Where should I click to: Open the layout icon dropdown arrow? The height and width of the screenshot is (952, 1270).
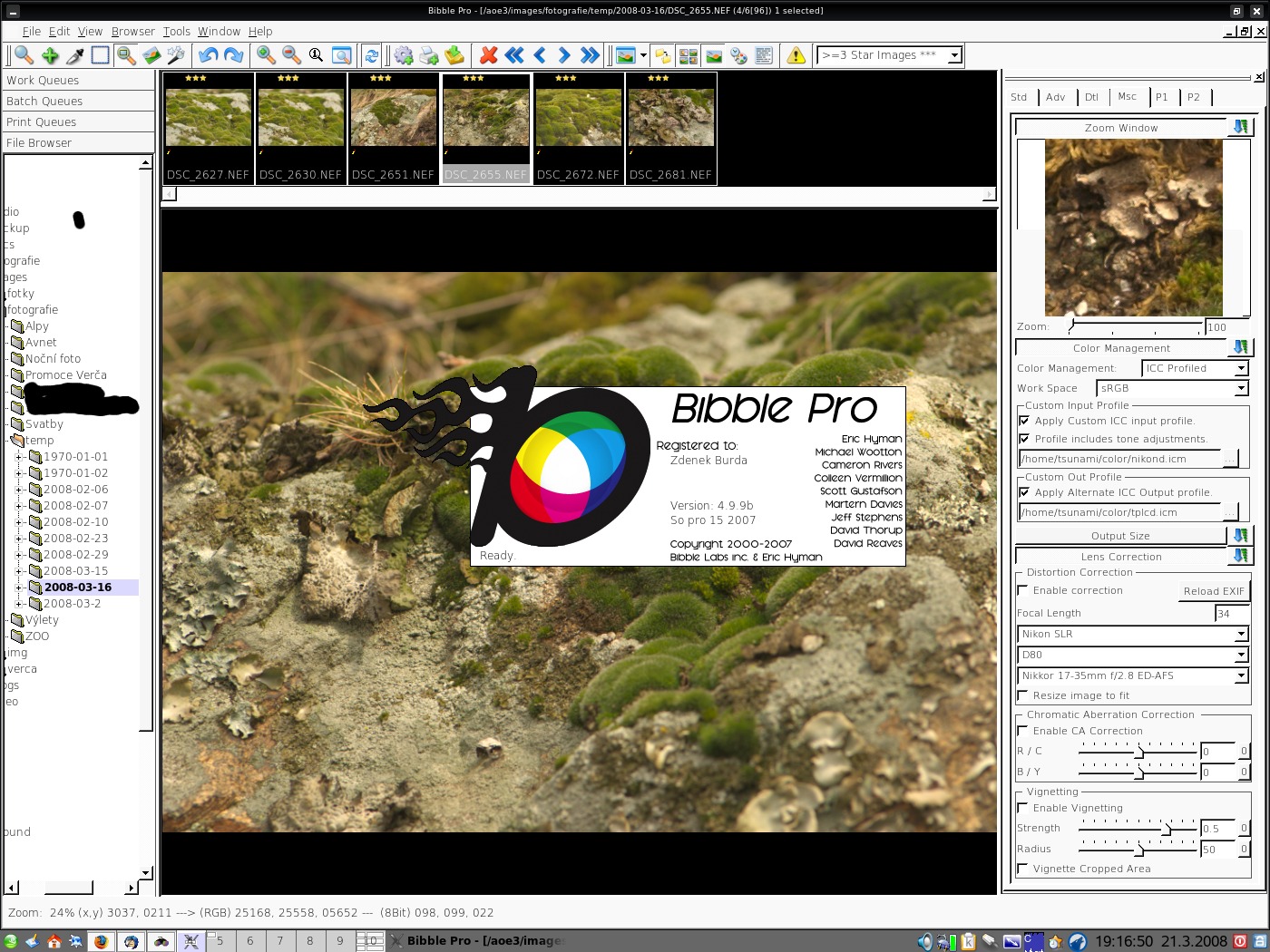(x=643, y=55)
